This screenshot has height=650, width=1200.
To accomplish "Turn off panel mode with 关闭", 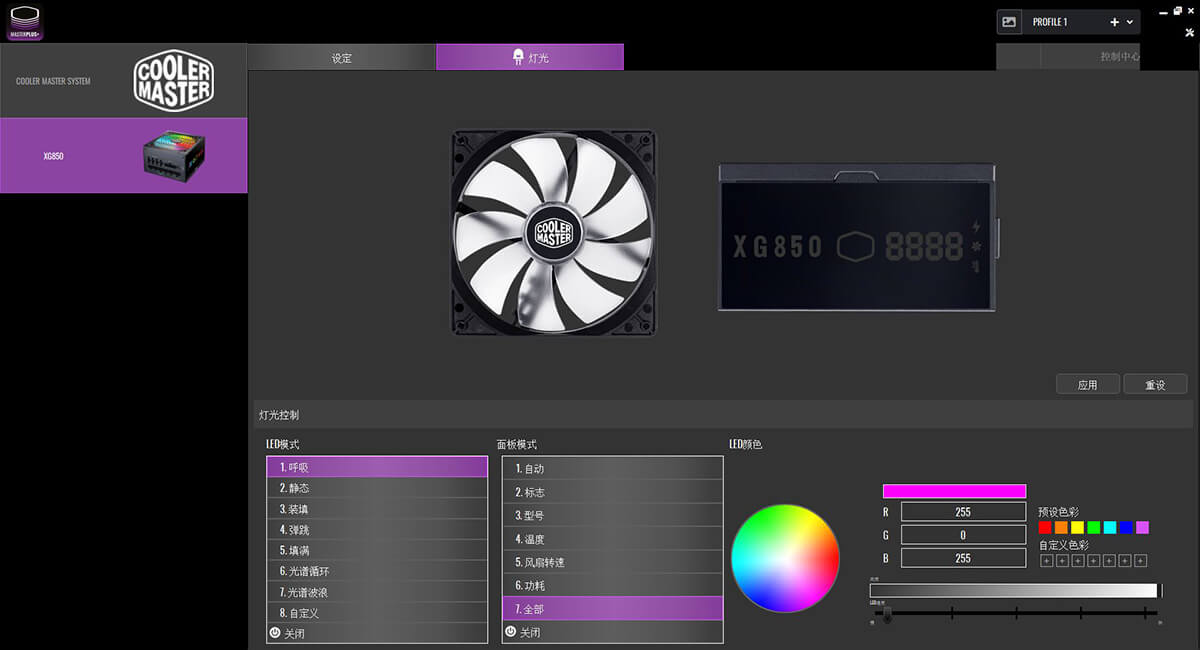I will click(x=612, y=632).
